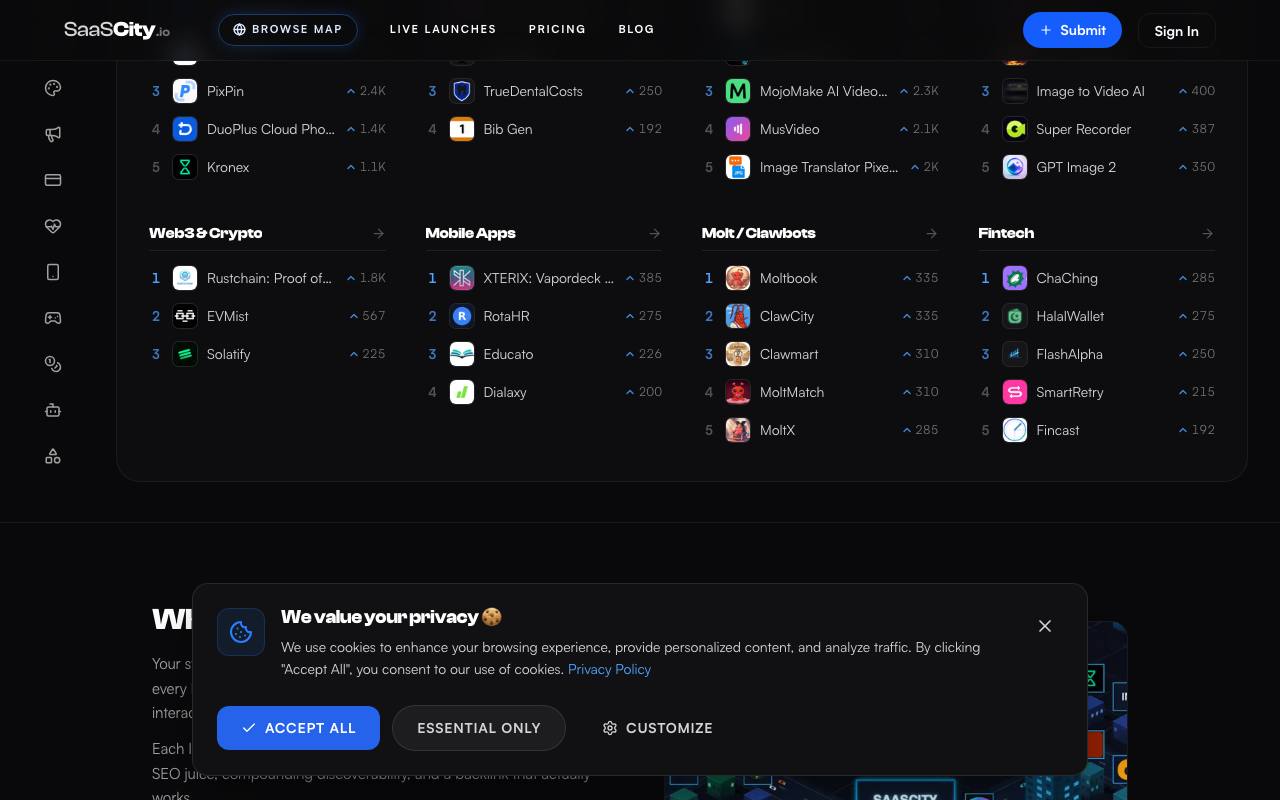Image resolution: width=1280 pixels, height=800 pixels.
Task: Open the Pricing page
Action: pos(557,29)
